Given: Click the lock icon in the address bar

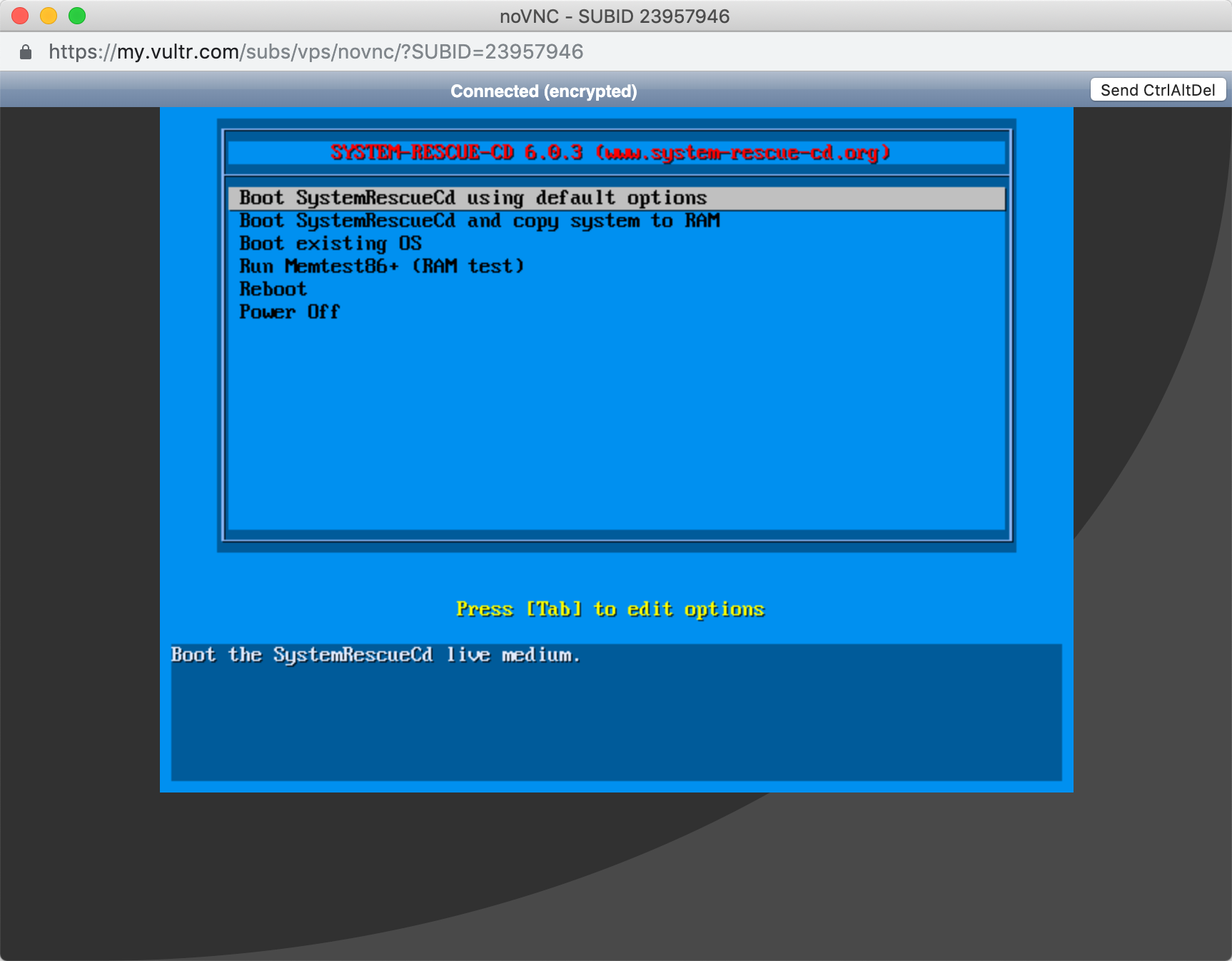Looking at the screenshot, I should point(26,52).
